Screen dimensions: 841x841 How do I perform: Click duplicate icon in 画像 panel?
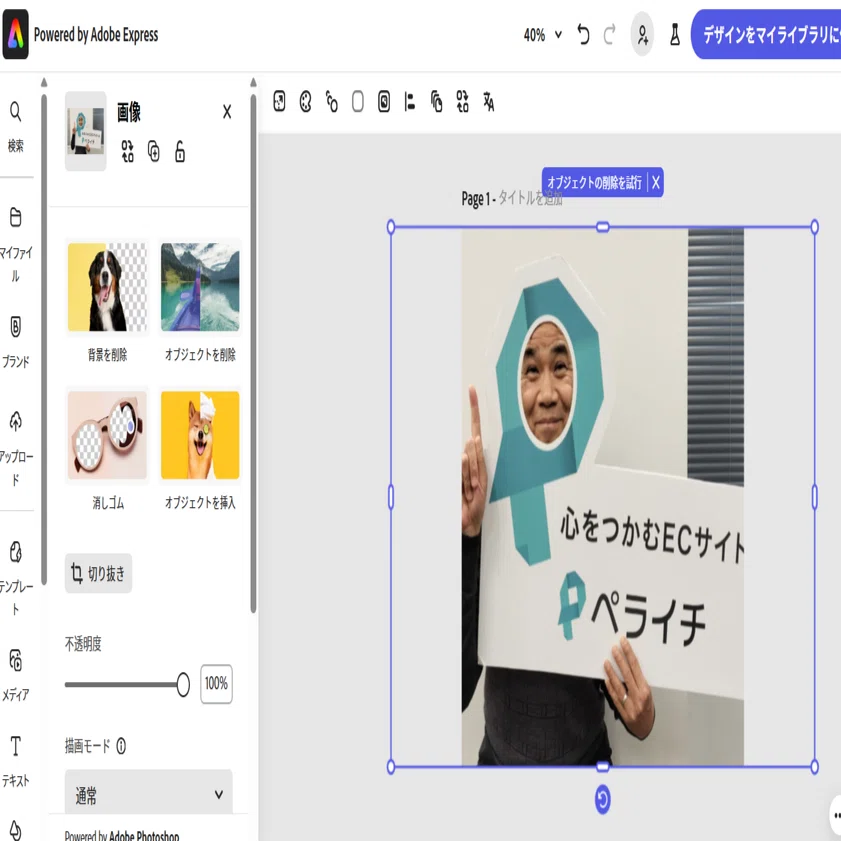coord(153,151)
